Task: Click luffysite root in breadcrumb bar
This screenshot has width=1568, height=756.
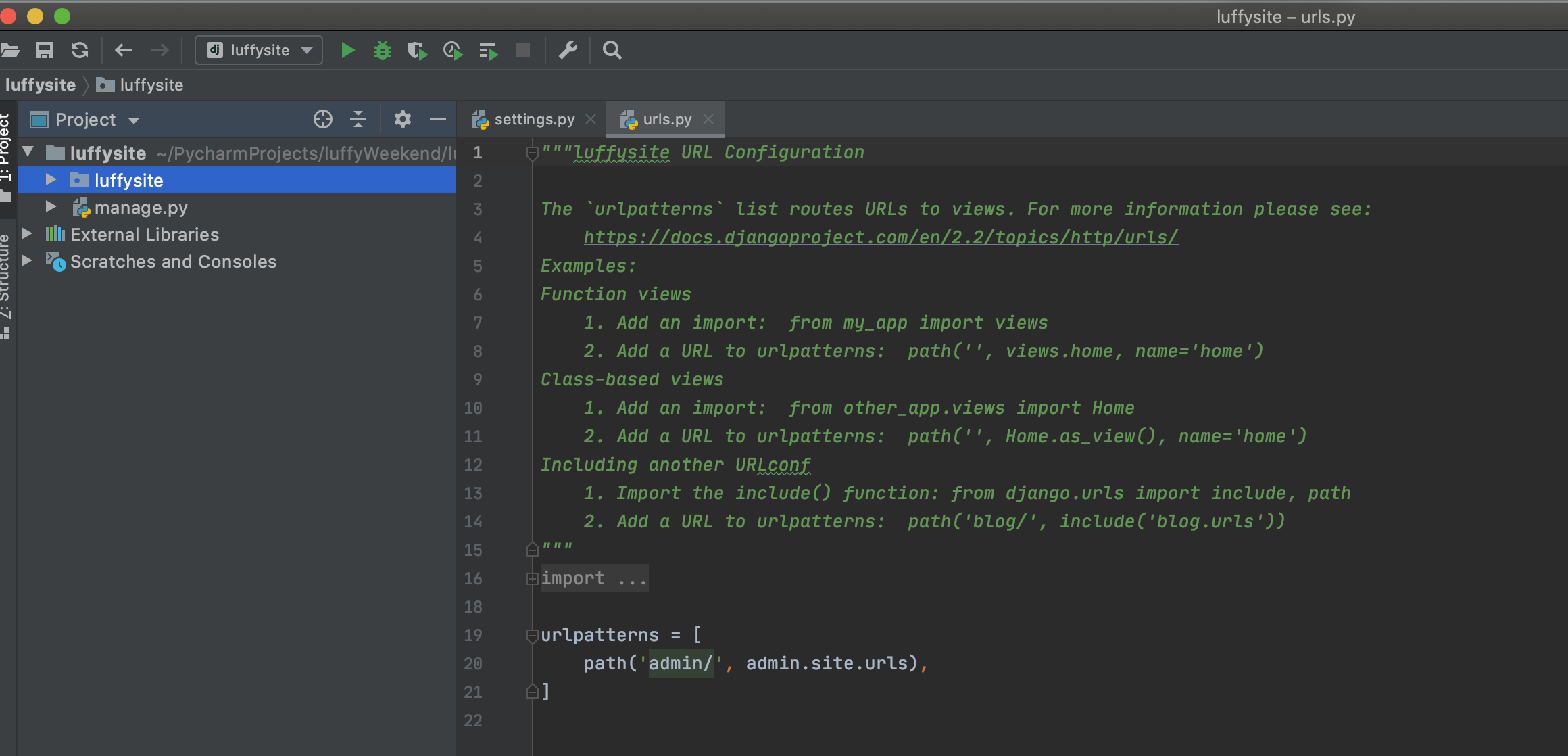Action: (41, 85)
